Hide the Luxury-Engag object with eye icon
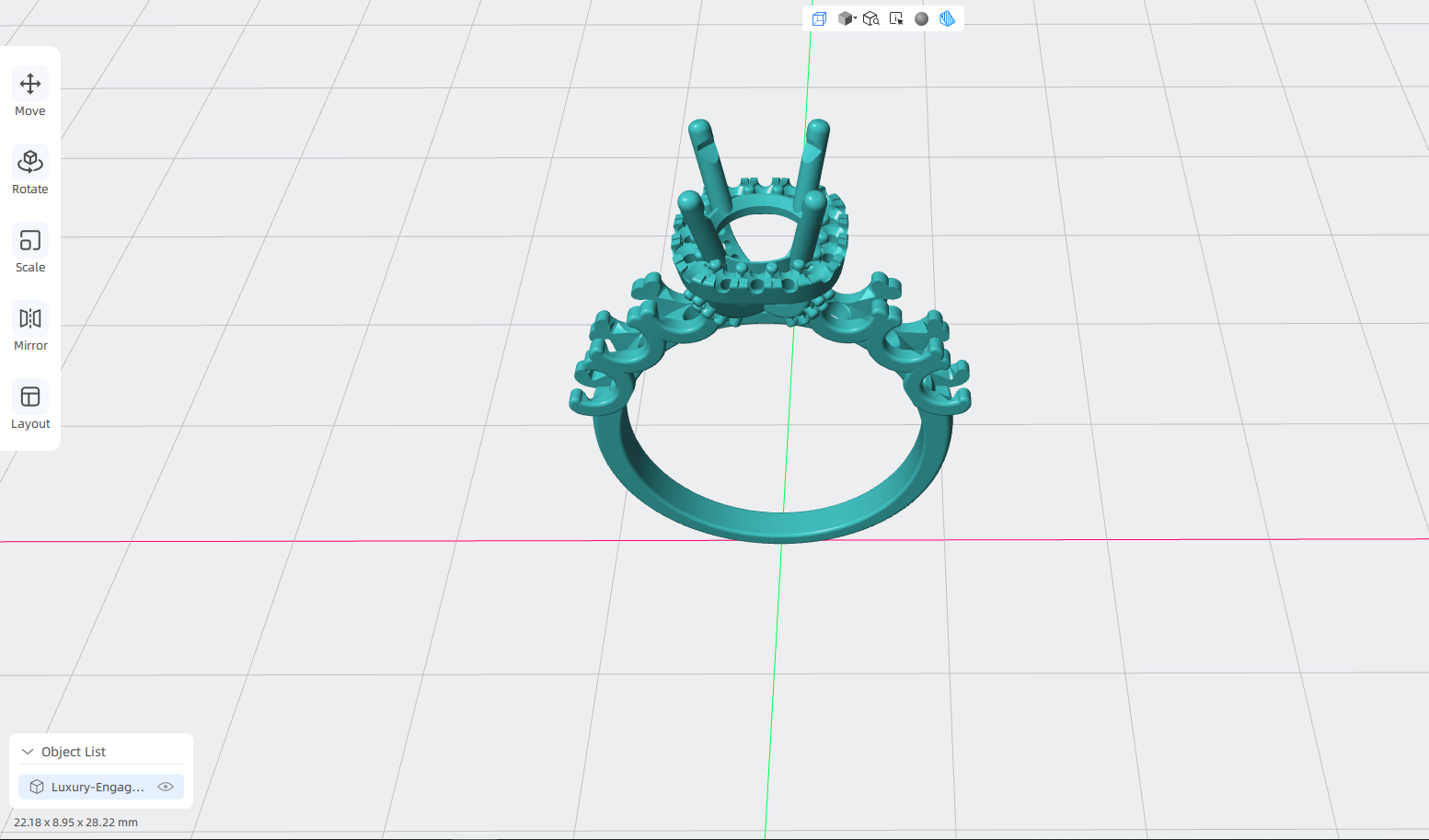The width and height of the screenshot is (1429, 840). tap(166, 787)
